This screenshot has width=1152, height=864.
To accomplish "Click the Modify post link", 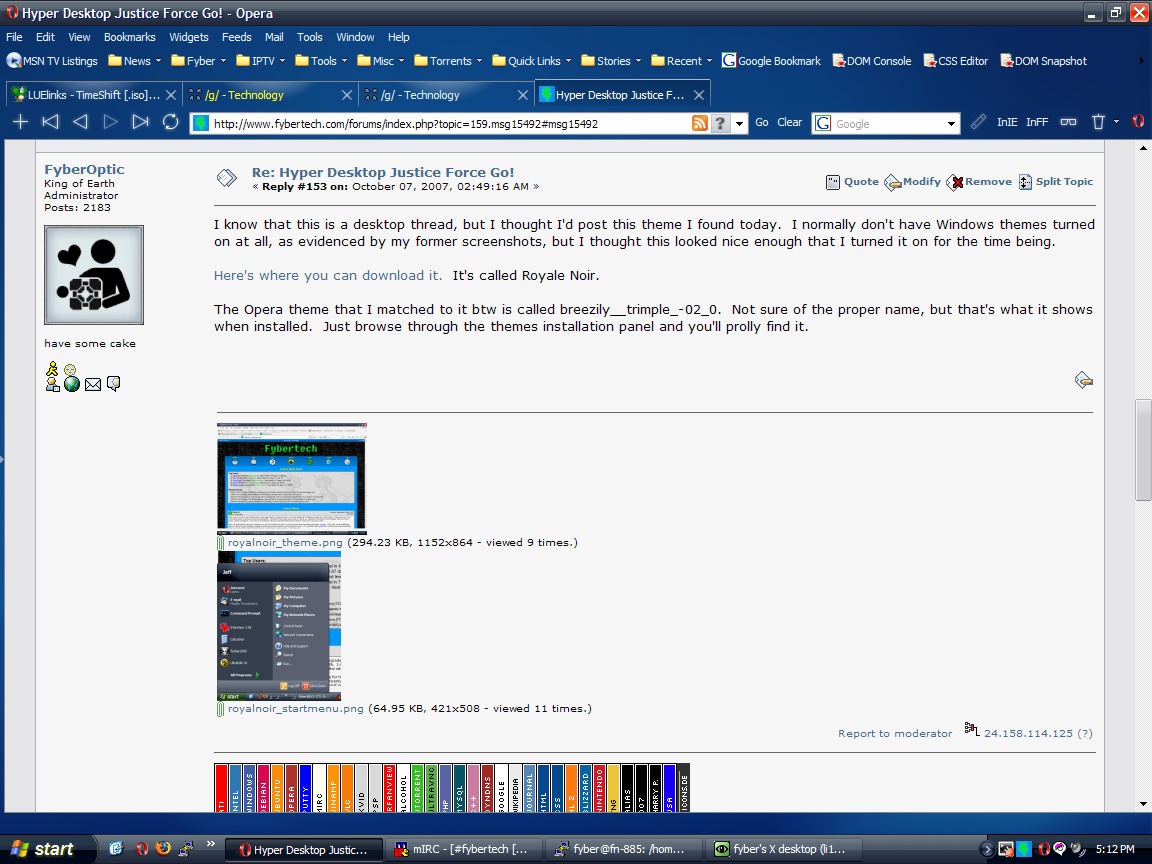I will click(x=912, y=181).
